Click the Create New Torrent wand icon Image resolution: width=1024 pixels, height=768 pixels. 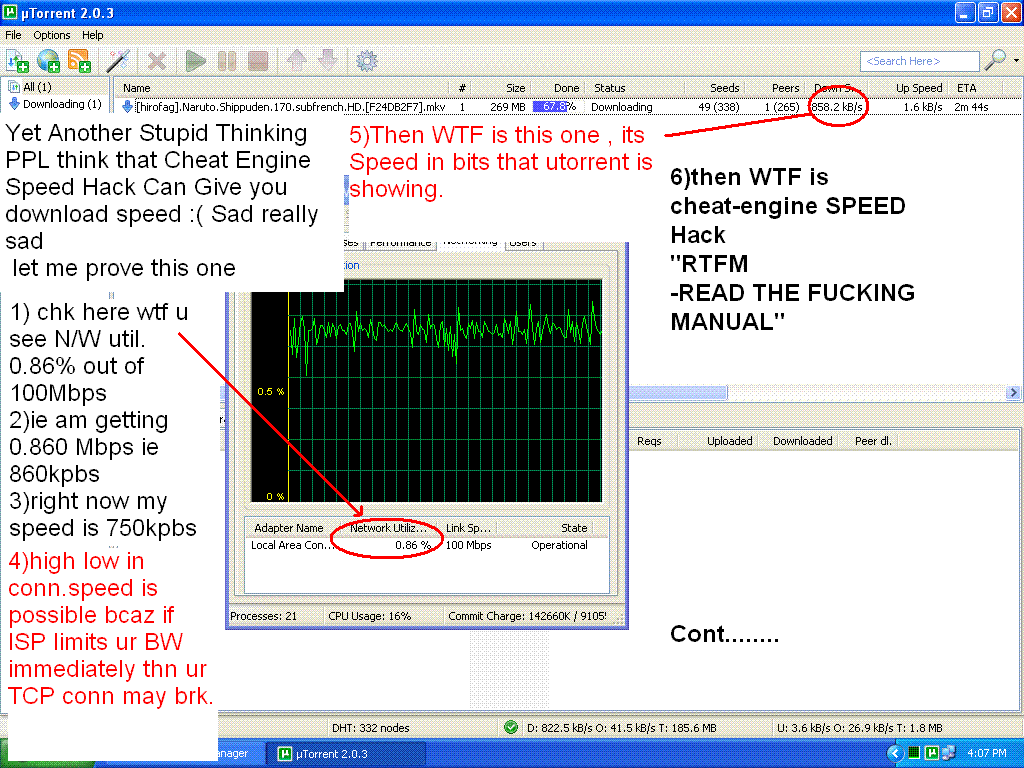[x=118, y=61]
